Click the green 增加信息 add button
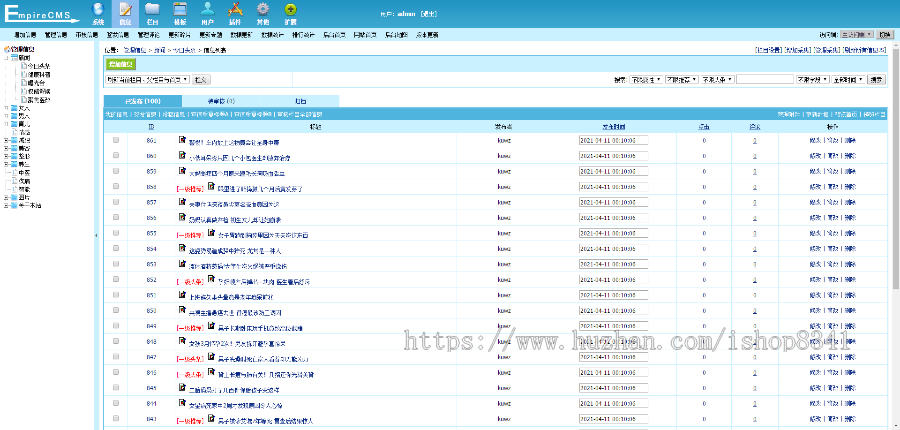The image size is (900, 430). (120, 63)
